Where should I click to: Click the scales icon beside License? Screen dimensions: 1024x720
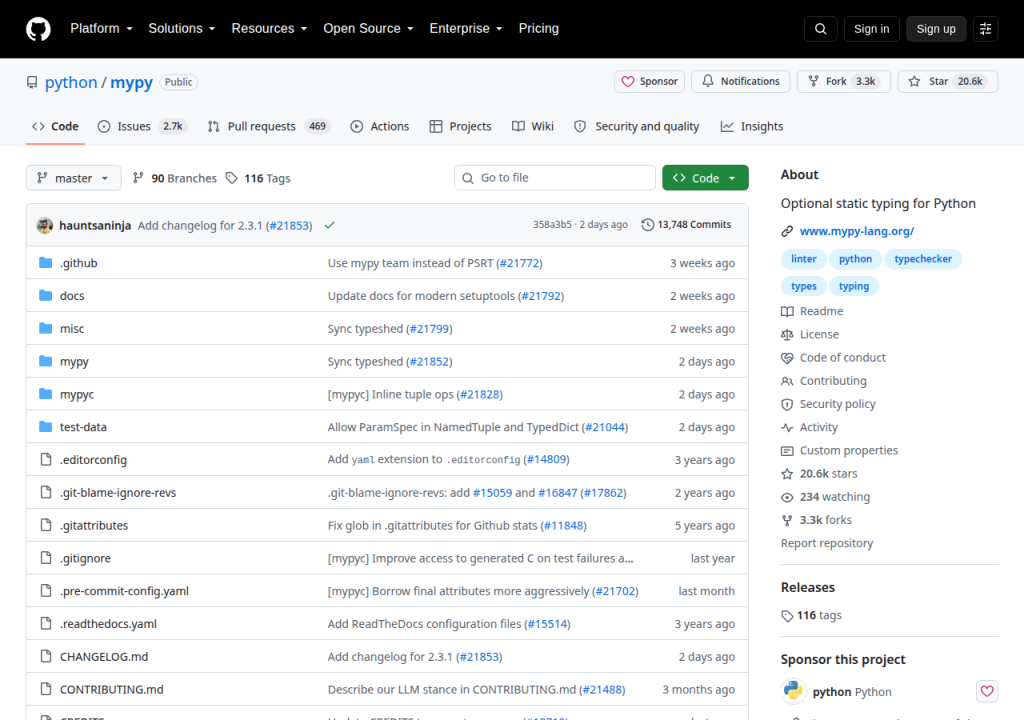click(787, 335)
